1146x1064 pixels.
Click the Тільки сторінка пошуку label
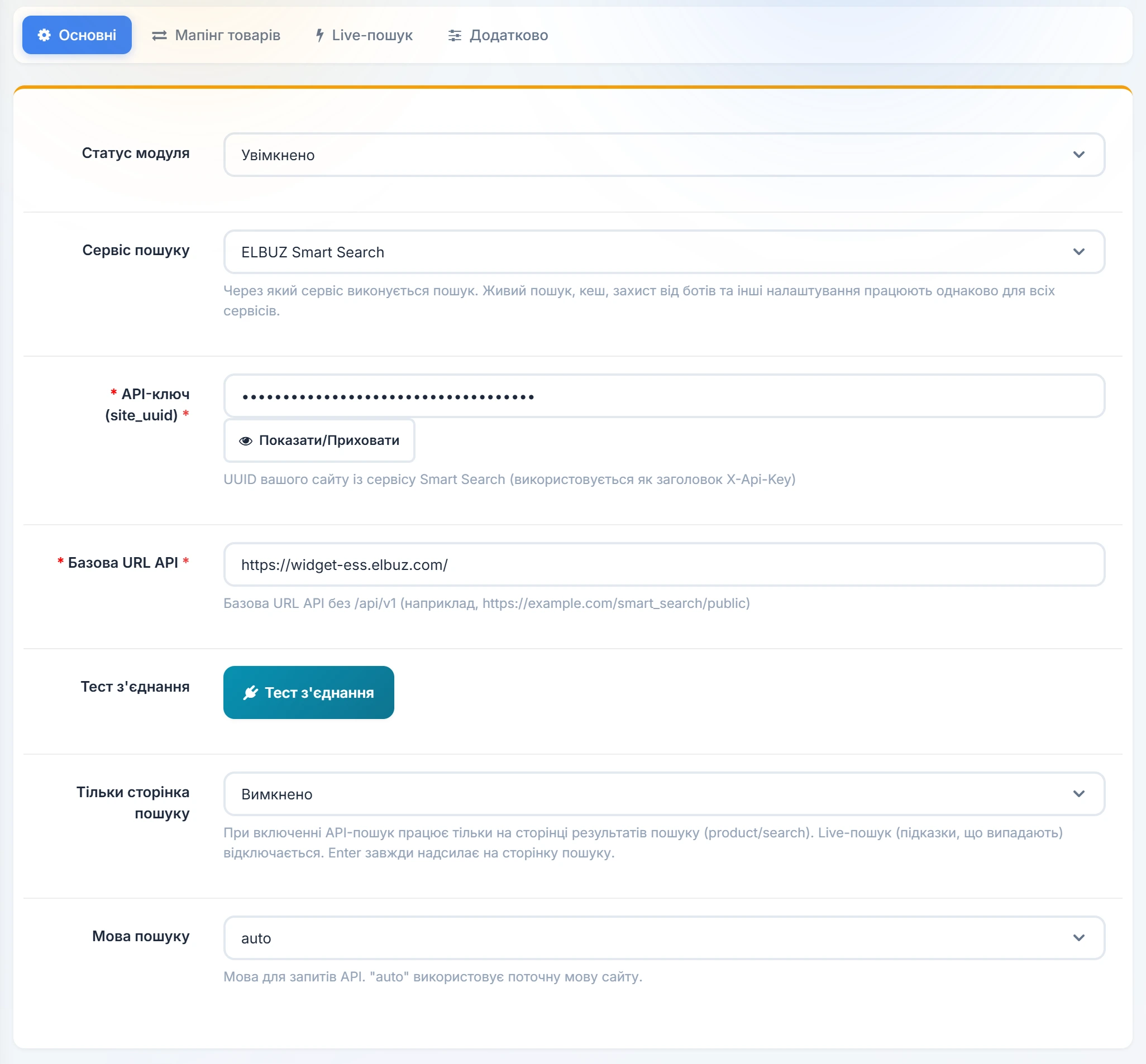(133, 803)
